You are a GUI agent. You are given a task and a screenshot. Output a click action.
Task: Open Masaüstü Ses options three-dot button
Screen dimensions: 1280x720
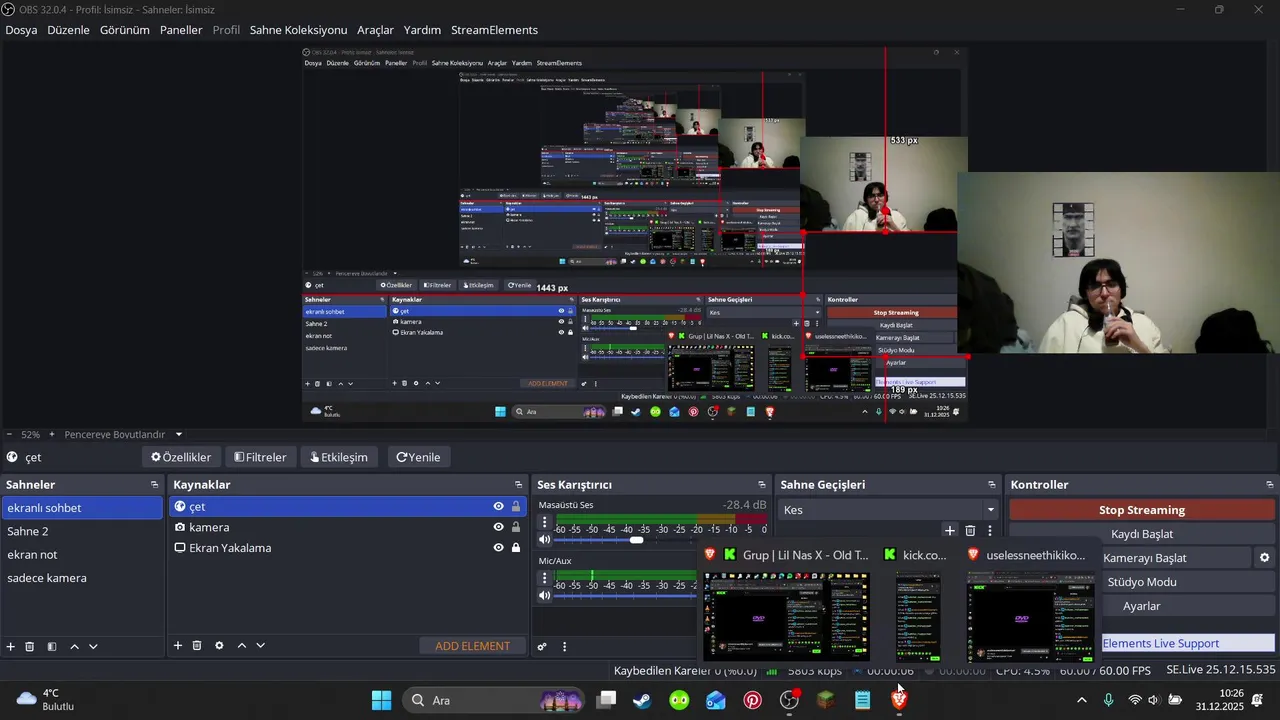545,522
